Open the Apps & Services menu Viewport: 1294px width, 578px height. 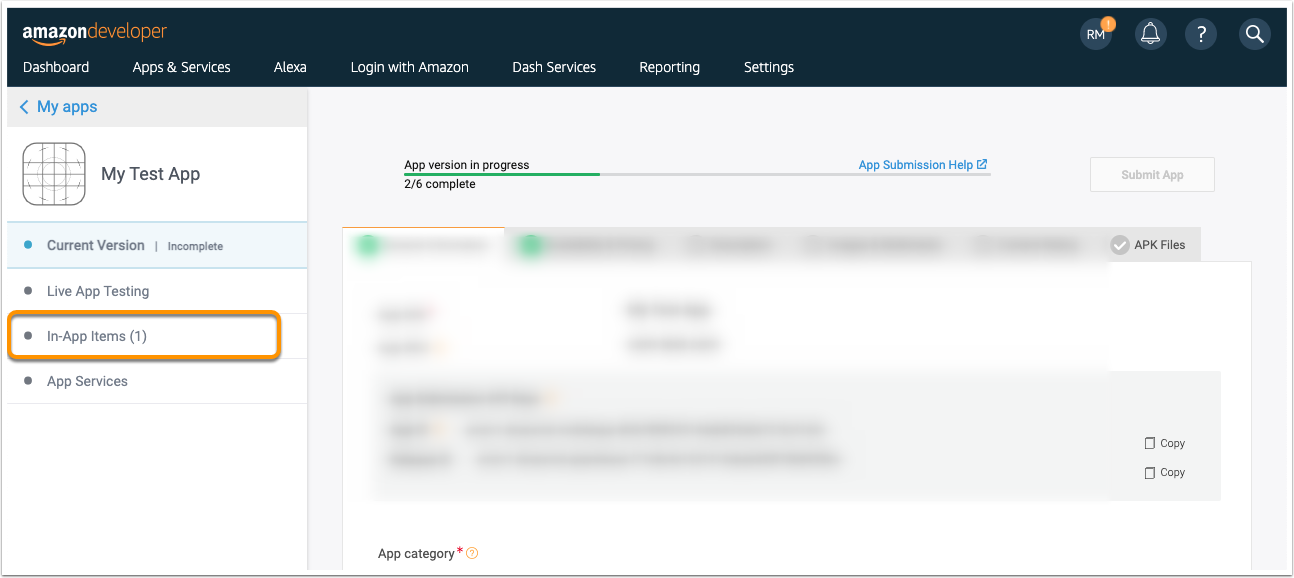[182, 67]
